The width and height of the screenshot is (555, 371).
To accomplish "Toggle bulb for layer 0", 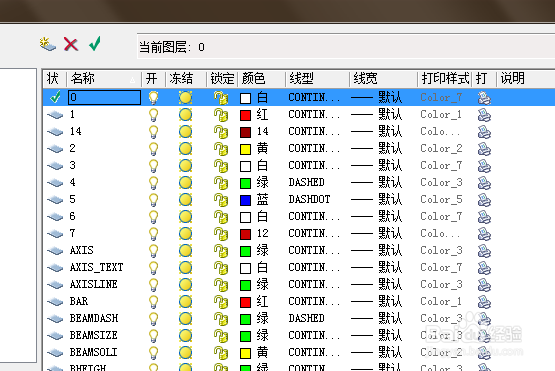I will tap(153, 98).
